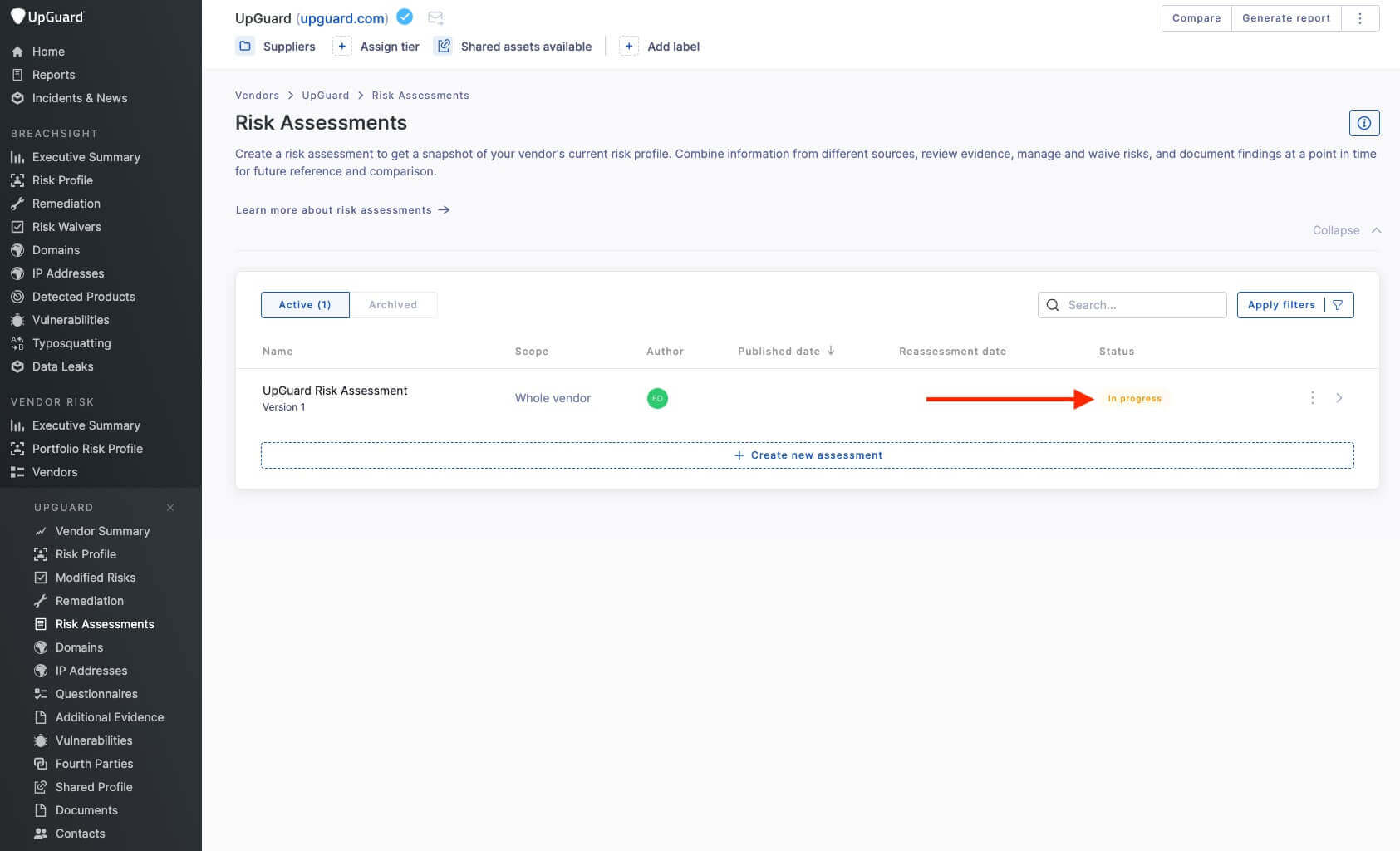1400x851 pixels.
Task: Sort by the Name column
Action: click(278, 352)
